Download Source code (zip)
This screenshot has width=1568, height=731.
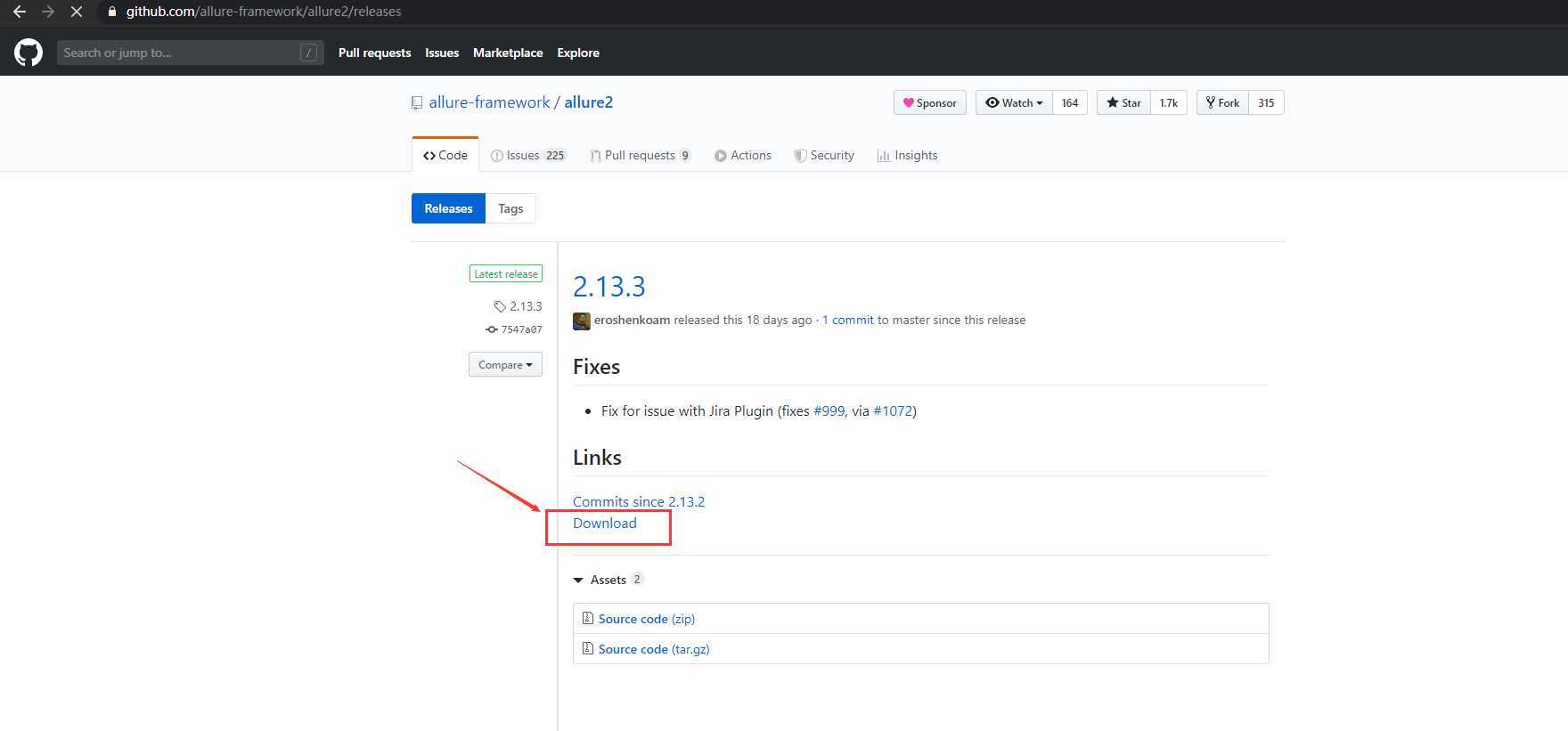[x=647, y=619]
